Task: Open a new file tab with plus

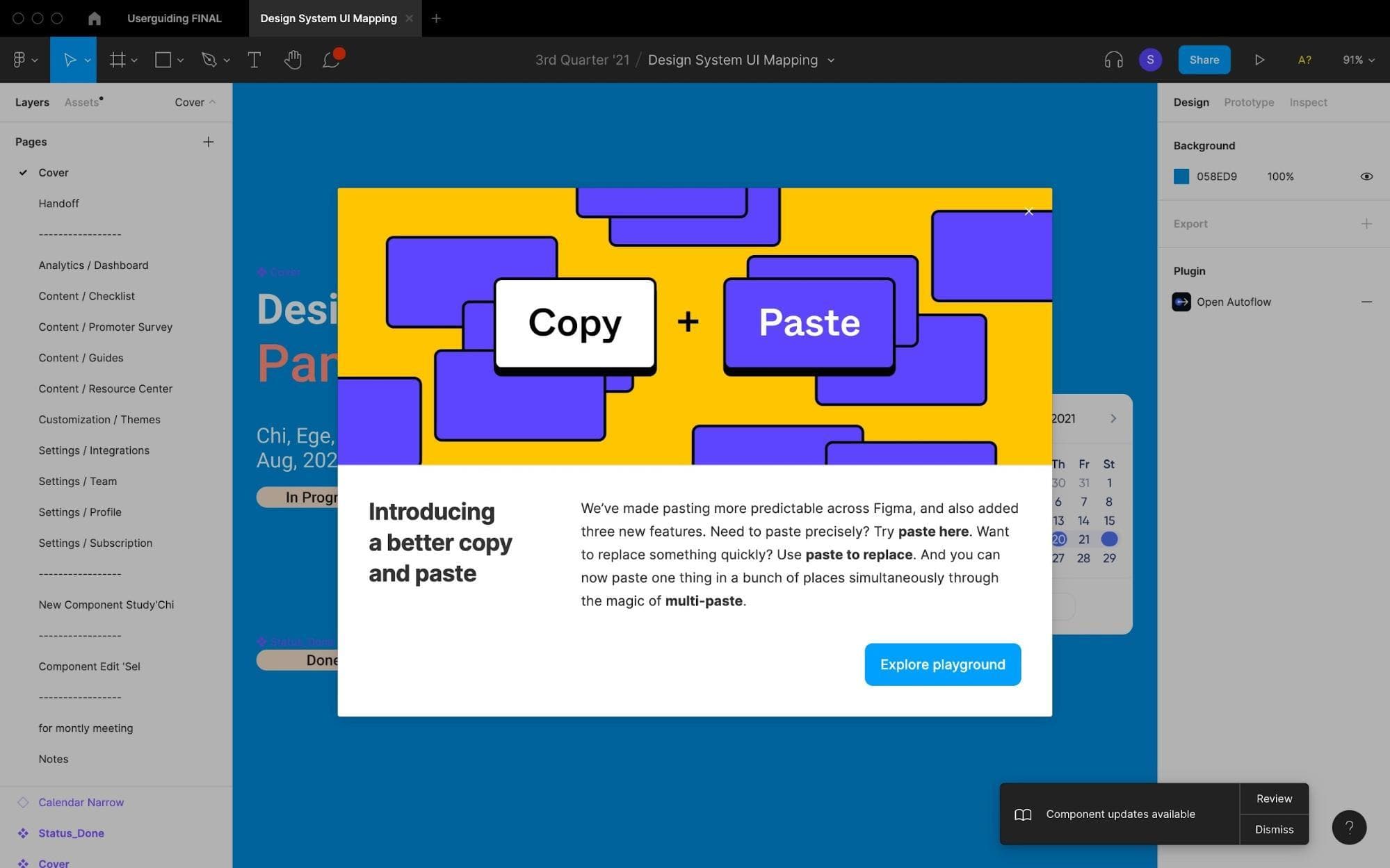Action: (x=436, y=18)
